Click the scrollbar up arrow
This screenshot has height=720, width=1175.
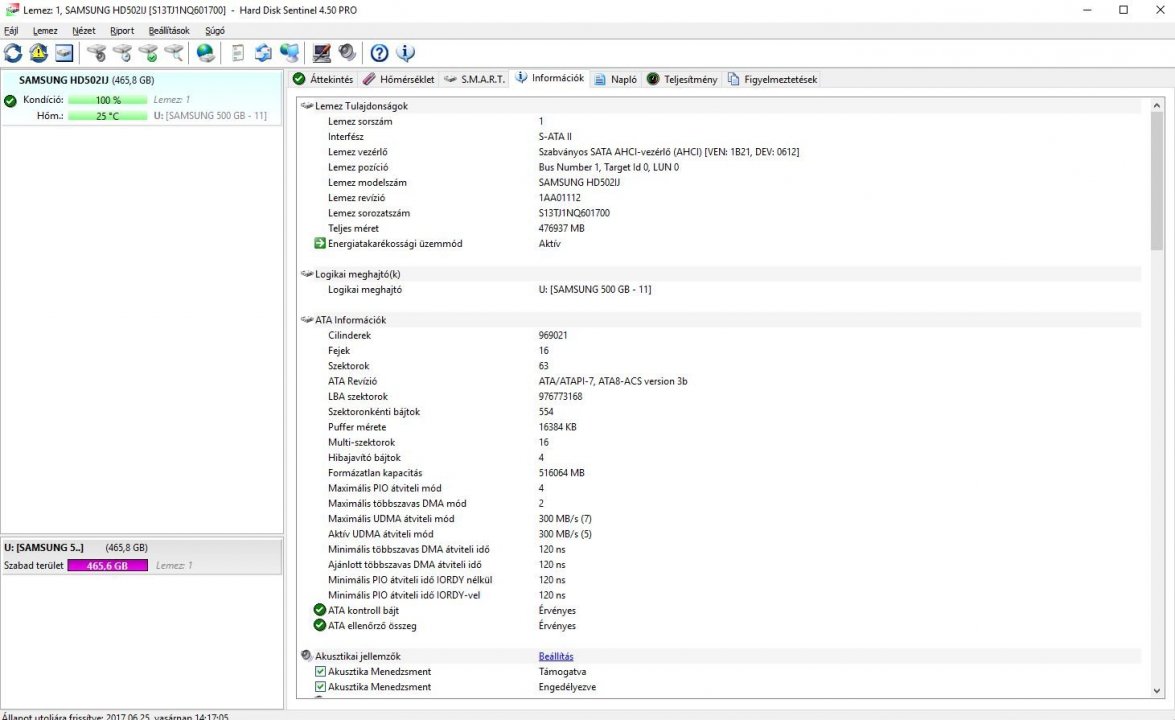point(1157,106)
